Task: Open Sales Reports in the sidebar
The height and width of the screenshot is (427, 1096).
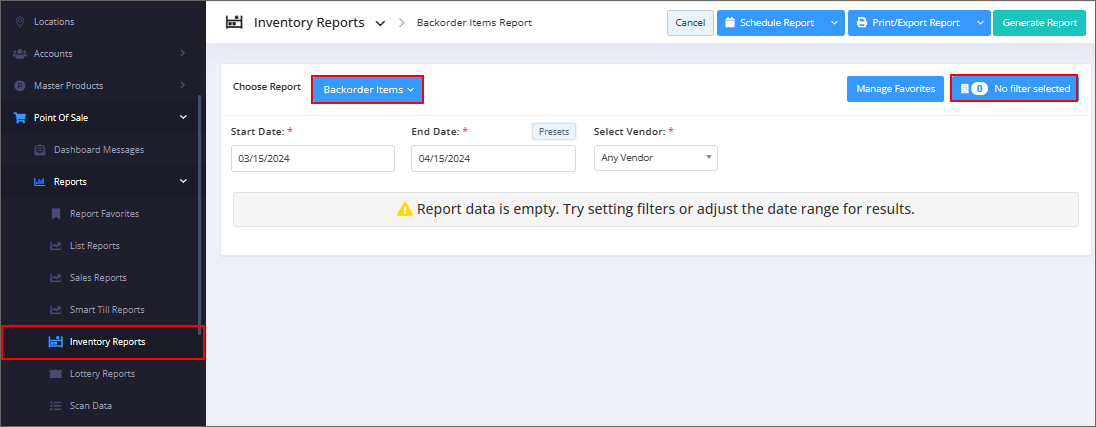Action: click(x=98, y=278)
